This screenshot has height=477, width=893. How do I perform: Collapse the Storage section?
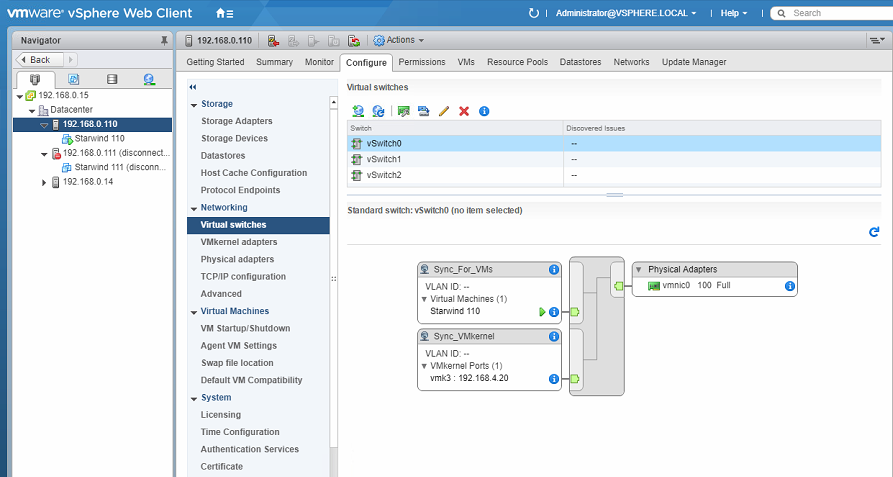point(194,105)
